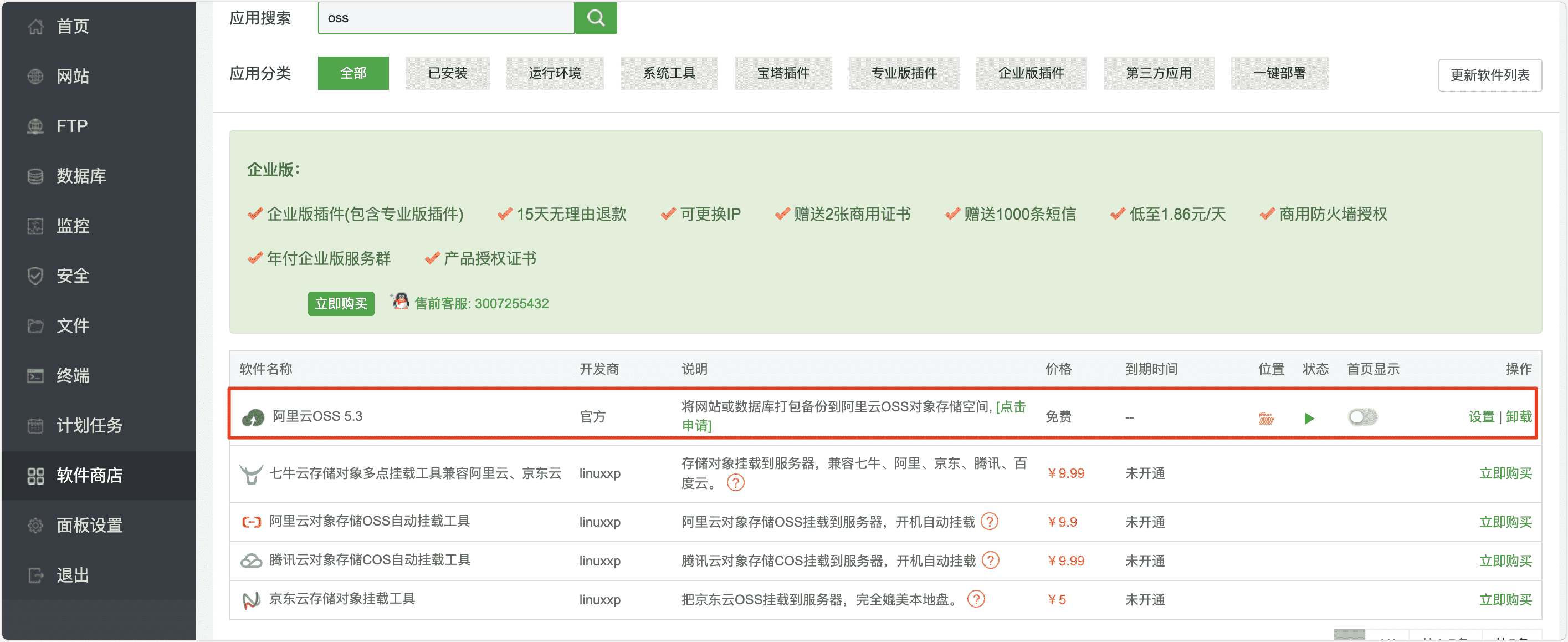Image resolution: width=1568 pixels, height=642 pixels.
Task: Click the 阿里云对象存储OSS自动挂载工具 icon
Action: pyautogui.click(x=252, y=521)
